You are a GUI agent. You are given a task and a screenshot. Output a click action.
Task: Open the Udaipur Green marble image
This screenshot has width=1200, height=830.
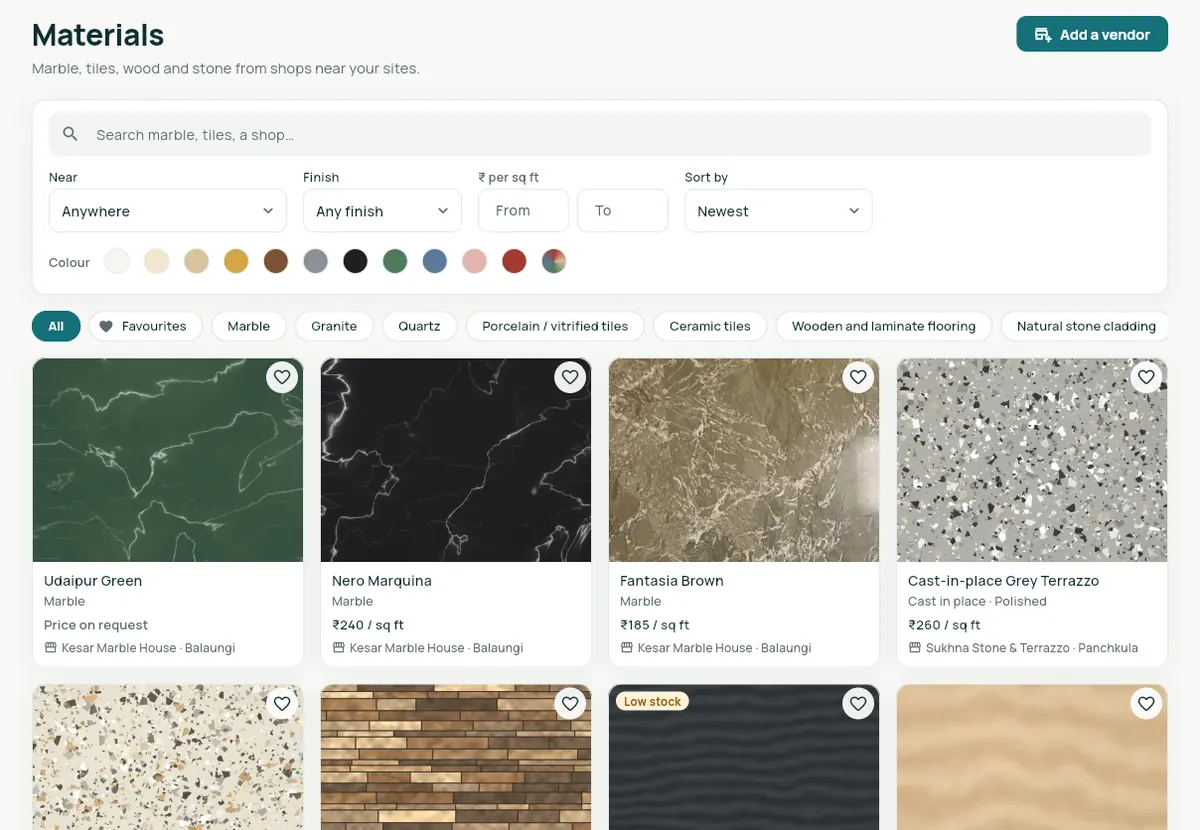pos(168,460)
